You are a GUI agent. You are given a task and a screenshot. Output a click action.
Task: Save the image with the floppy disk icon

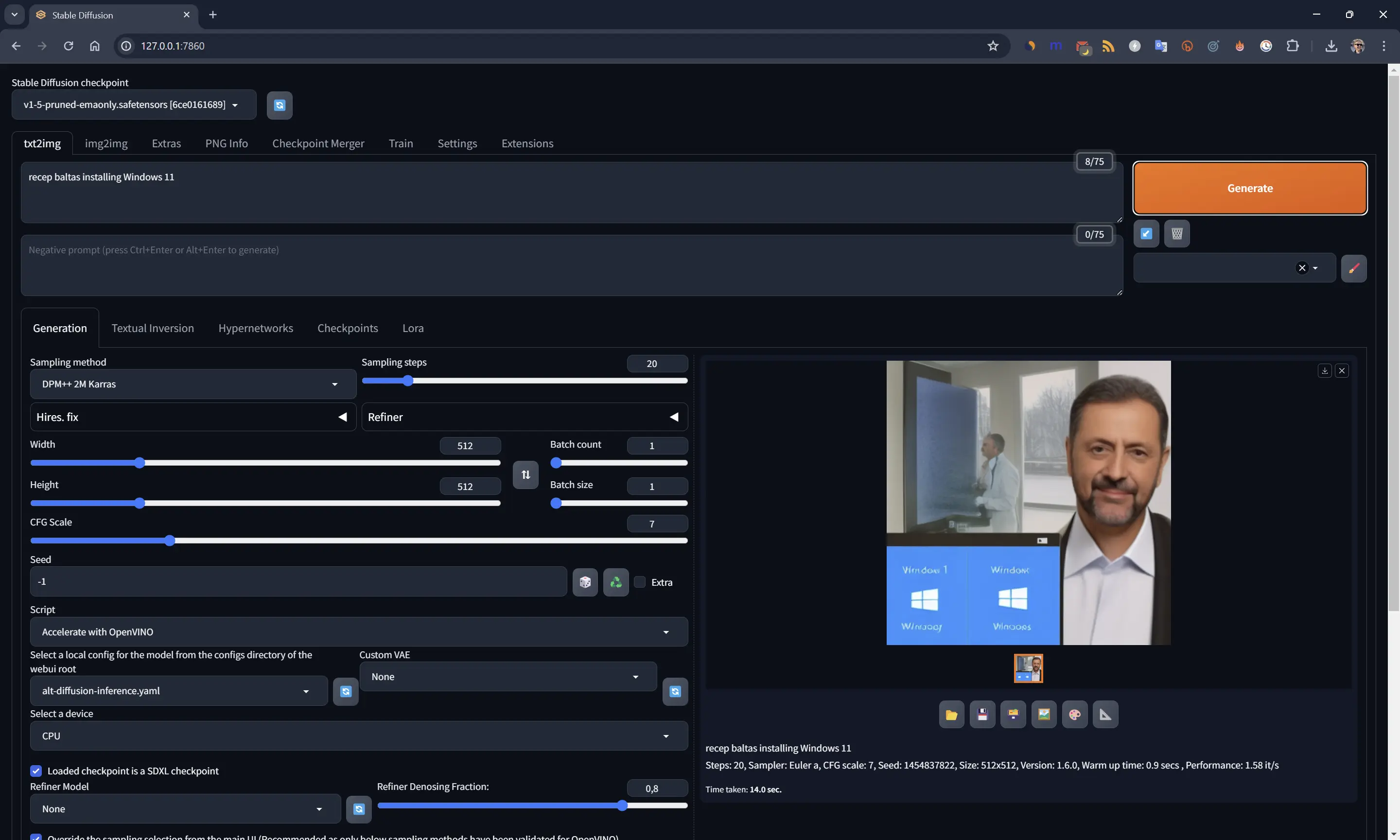pyautogui.click(x=982, y=715)
